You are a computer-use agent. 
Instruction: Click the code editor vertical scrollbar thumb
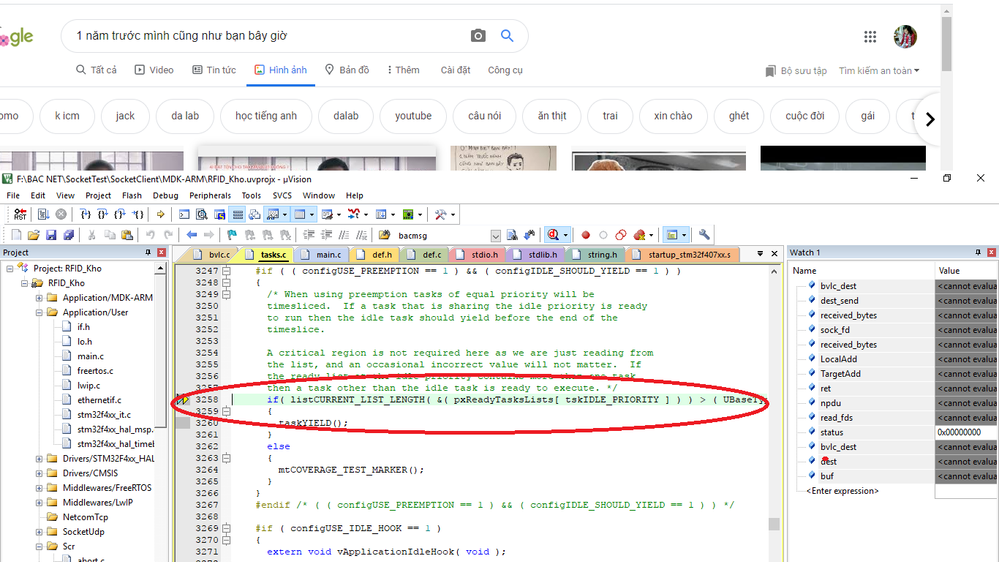click(774, 524)
